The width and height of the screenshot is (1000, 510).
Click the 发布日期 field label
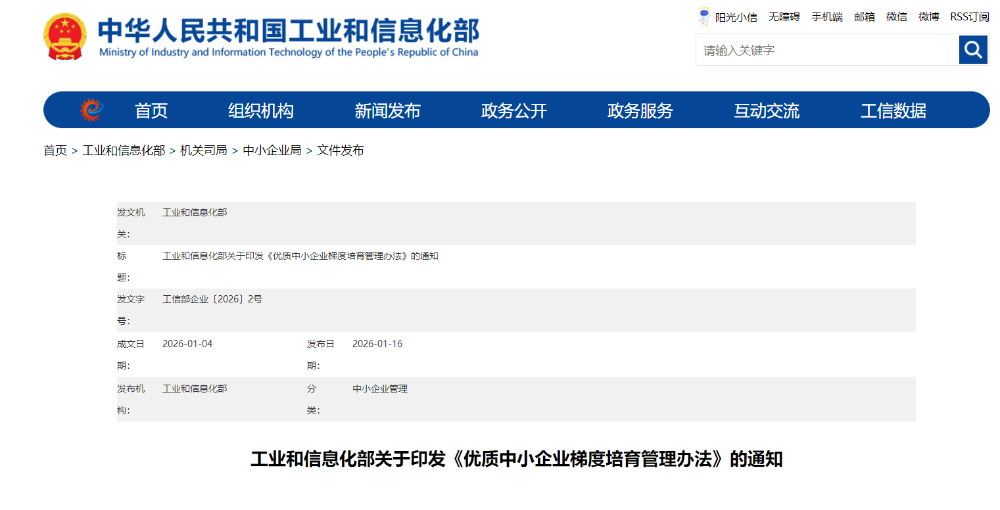click(321, 354)
